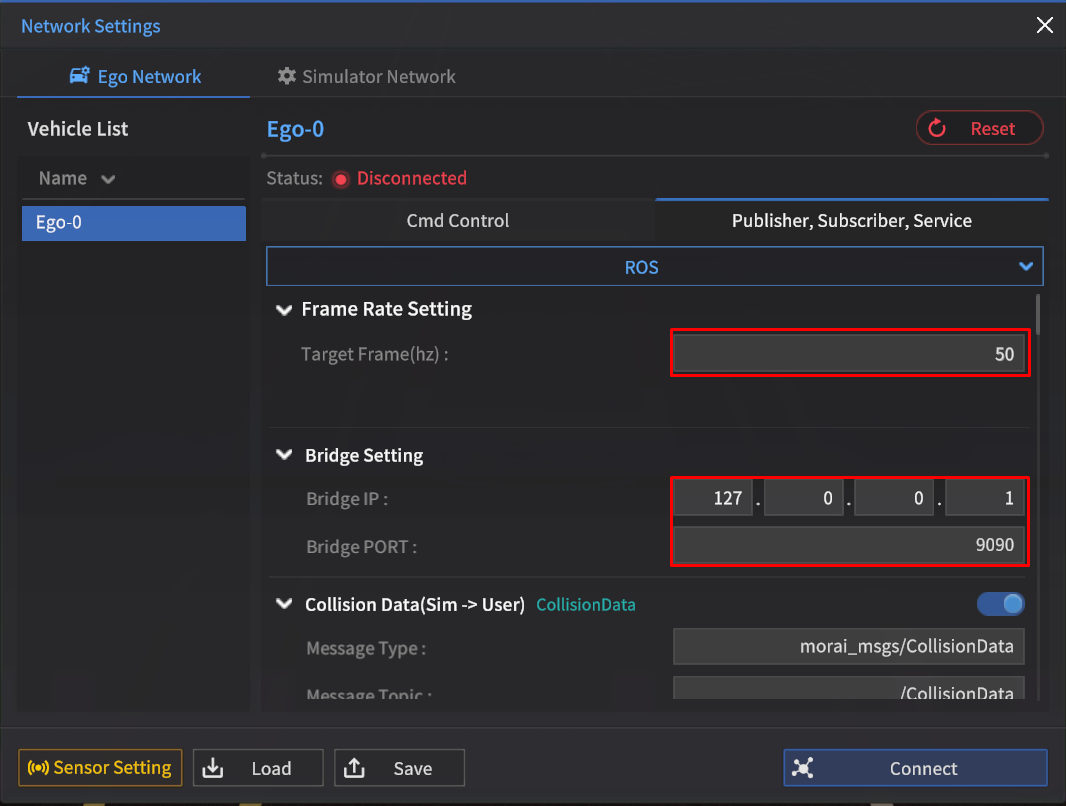Click the Load file button

[x=258, y=768]
